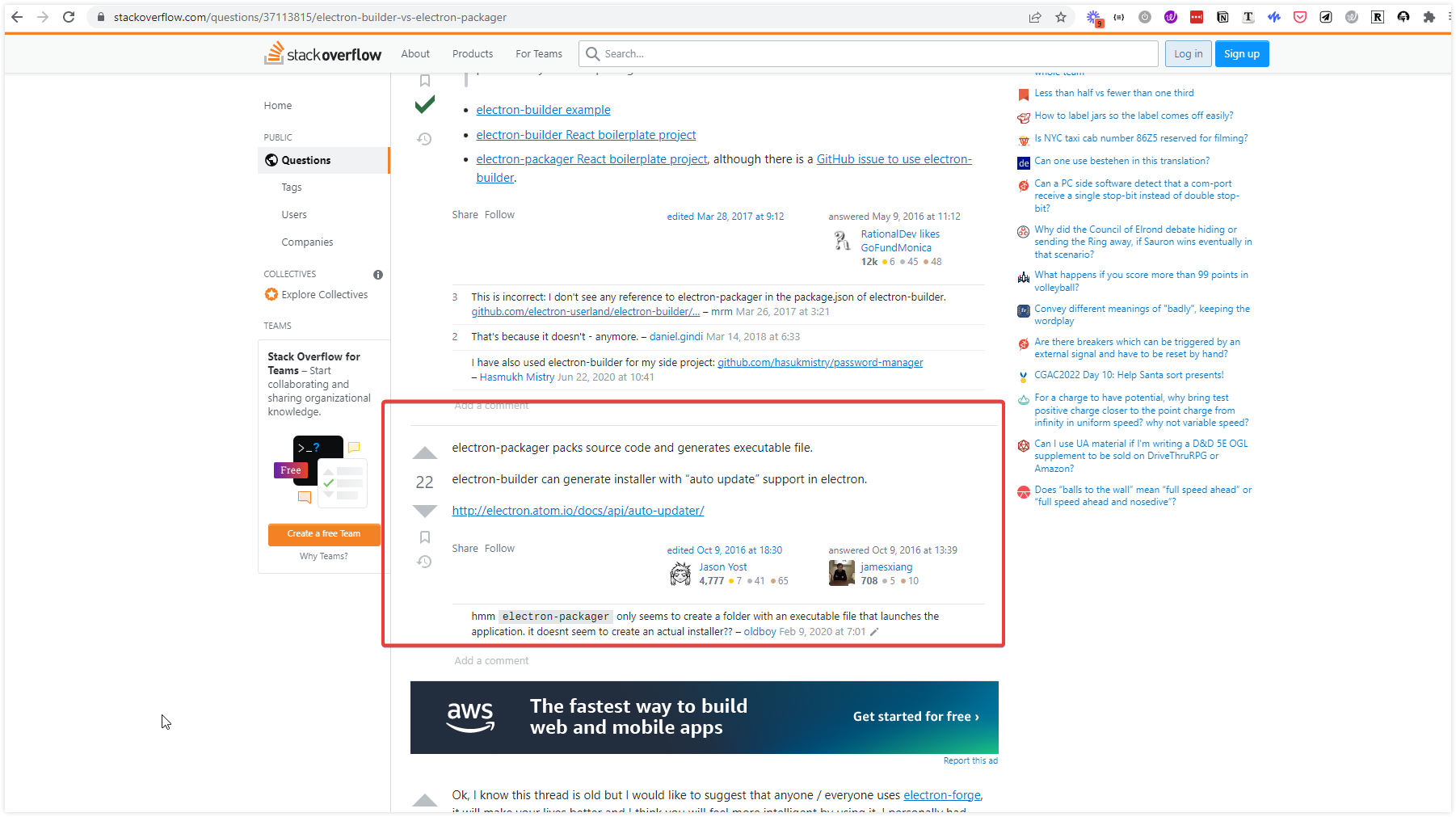1456x817 pixels.
Task: Open the Hasmukh Mistry commenter link
Action: click(x=517, y=377)
